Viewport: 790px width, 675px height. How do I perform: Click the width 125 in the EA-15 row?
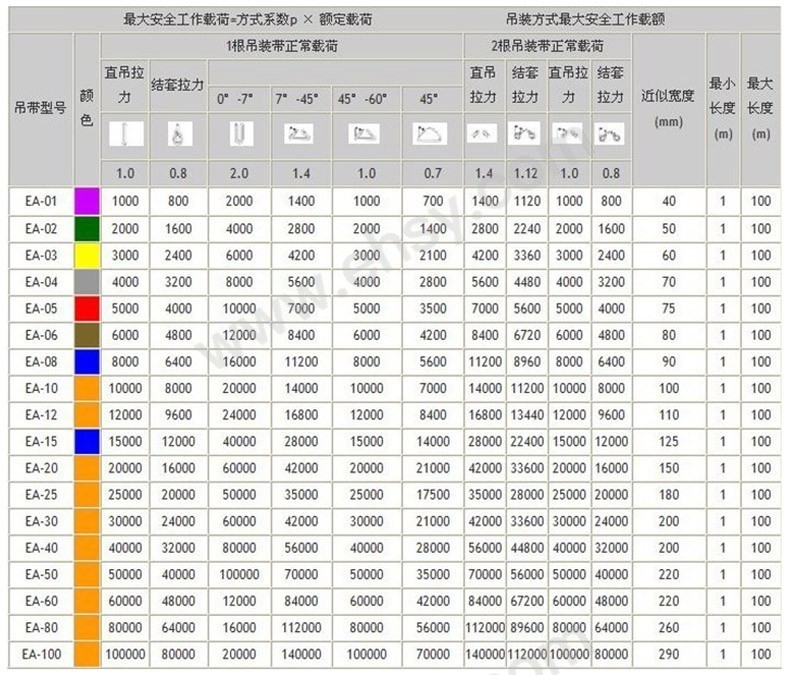tap(669, 442)
